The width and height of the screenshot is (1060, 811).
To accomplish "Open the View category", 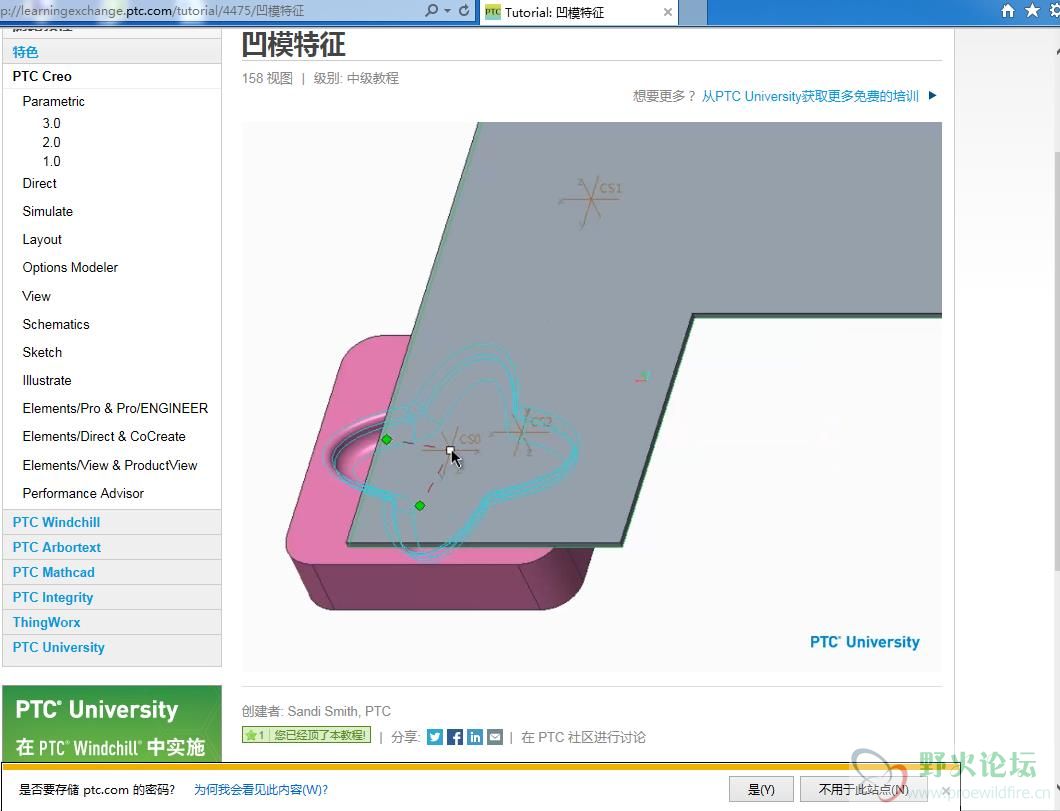I will [x=37, y=296].
